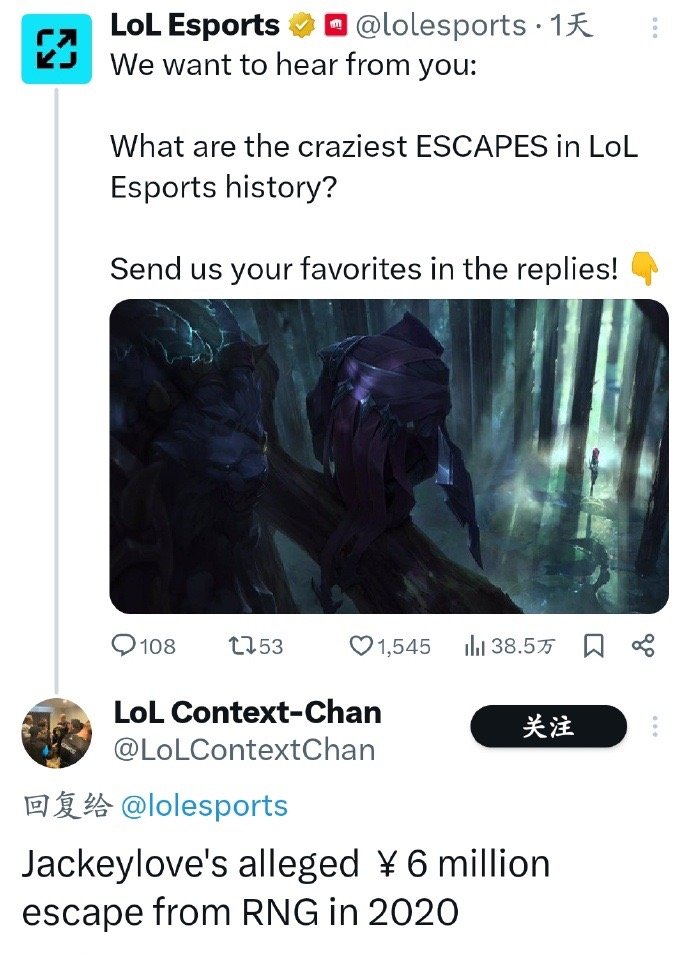
Task: Follow LoL Context-Chan with 关注 button
Action: [x=548, y=726]
